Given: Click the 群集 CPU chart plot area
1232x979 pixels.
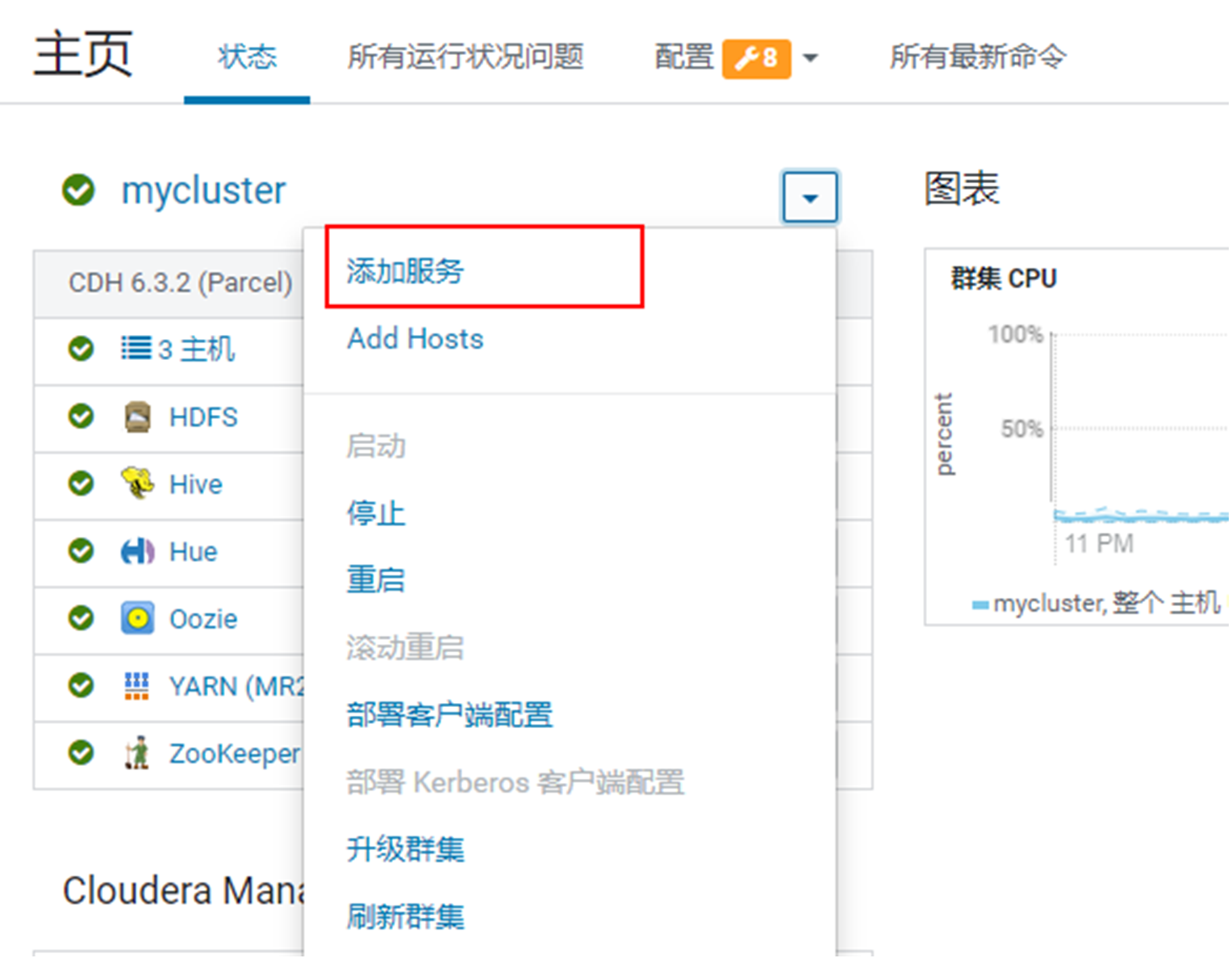Looking at the screenshot, I should coord(1141,428).
